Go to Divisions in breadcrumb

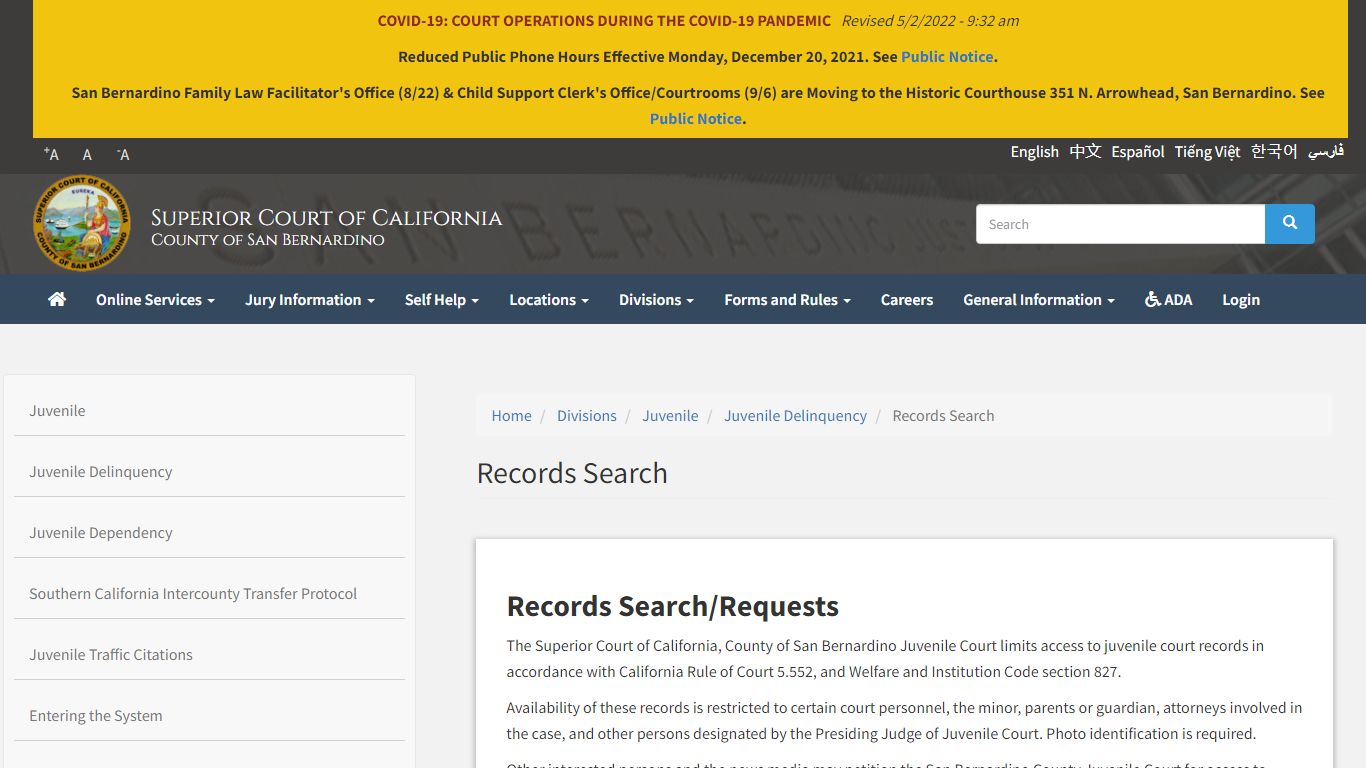[x=587, y=416]
